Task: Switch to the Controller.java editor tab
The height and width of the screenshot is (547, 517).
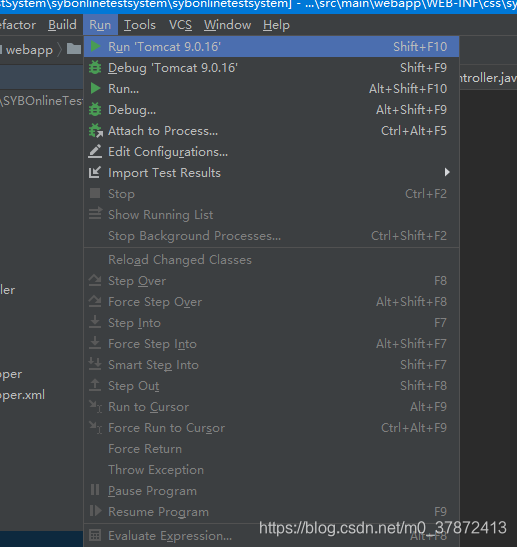Action: click(x=488, y=77)
